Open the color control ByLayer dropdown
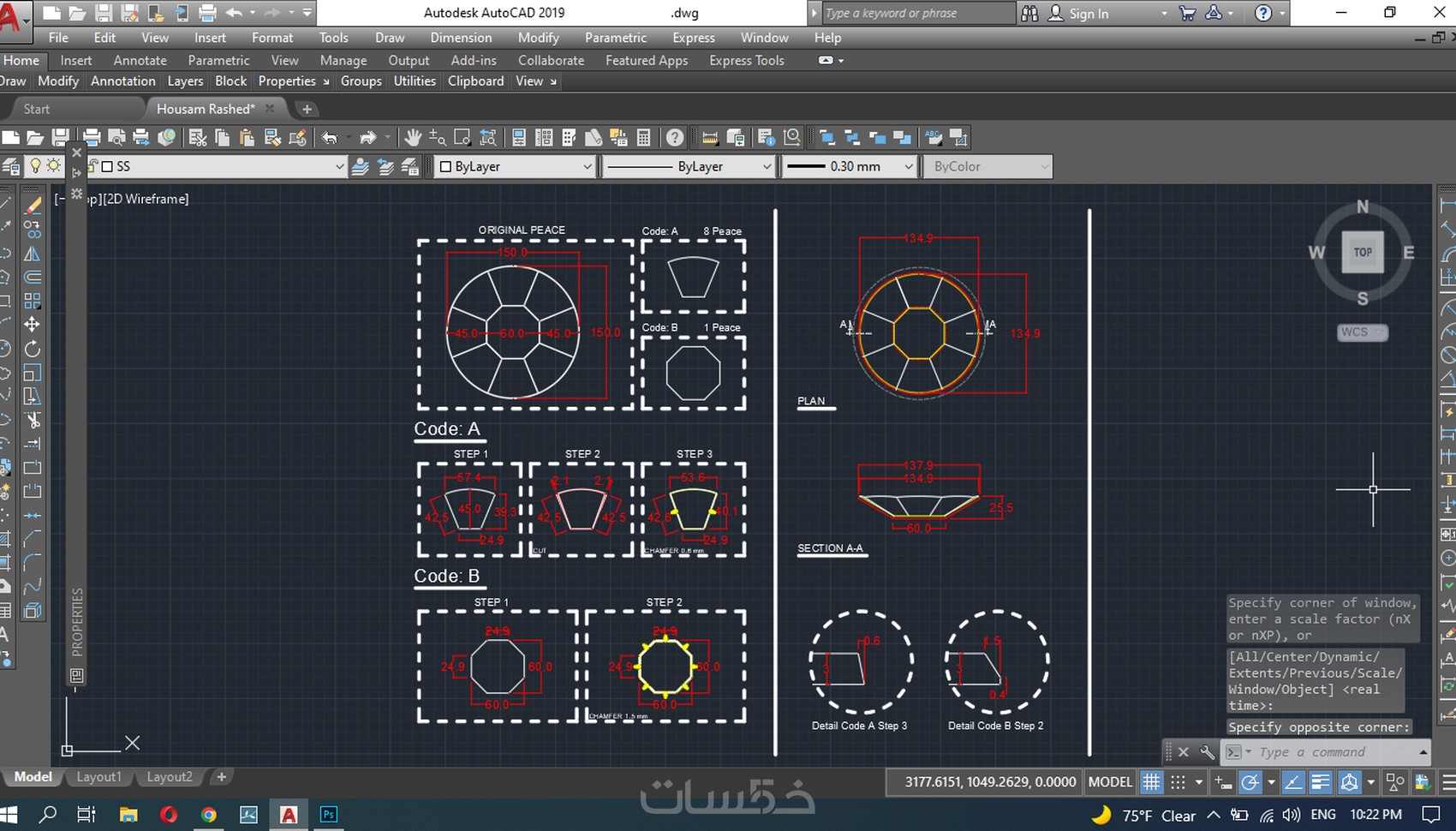The width and height of the screenshot is (1456, 831). point(516,166)
